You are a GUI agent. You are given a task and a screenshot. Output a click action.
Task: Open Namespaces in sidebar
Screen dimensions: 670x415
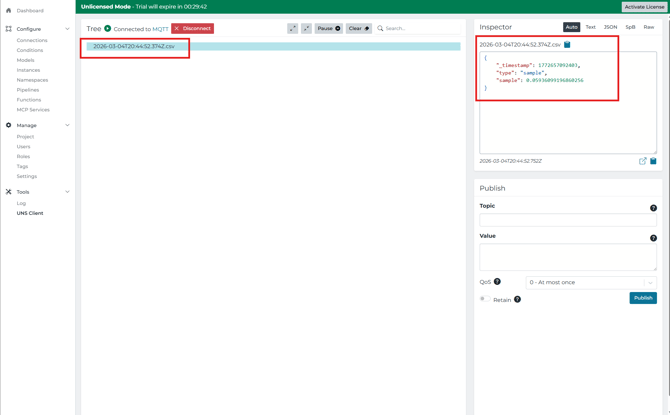point(32,80)
